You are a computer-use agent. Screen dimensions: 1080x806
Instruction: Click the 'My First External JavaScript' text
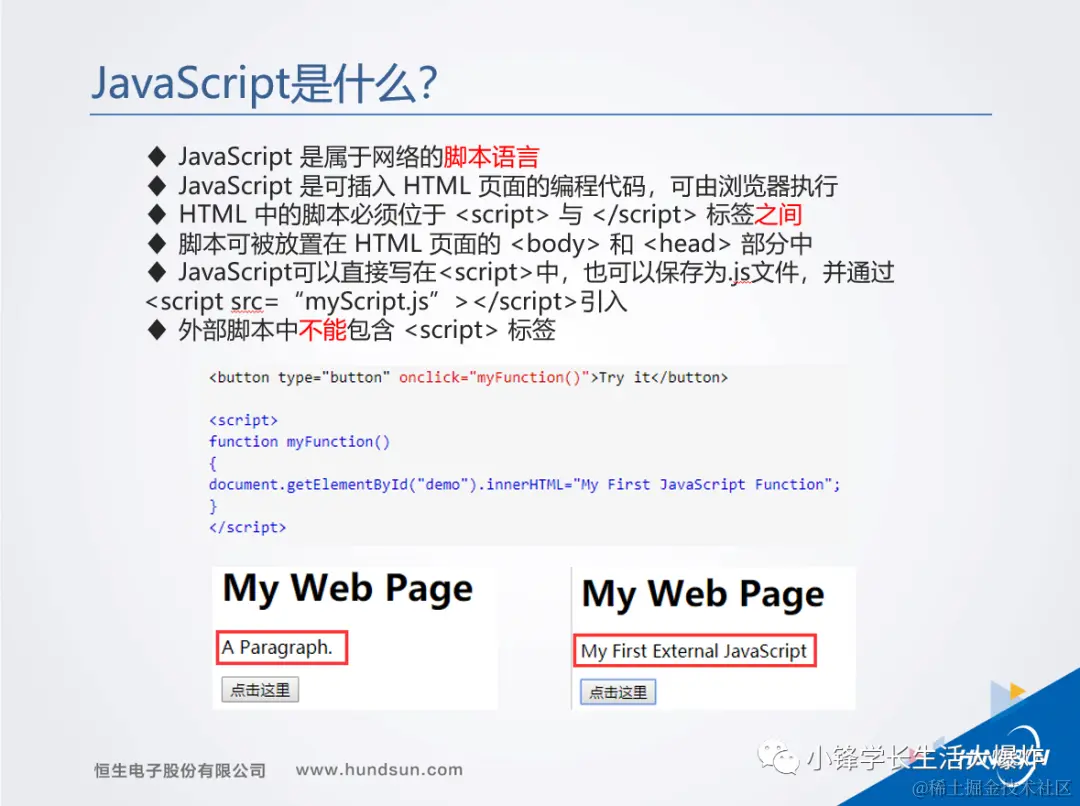694,650
